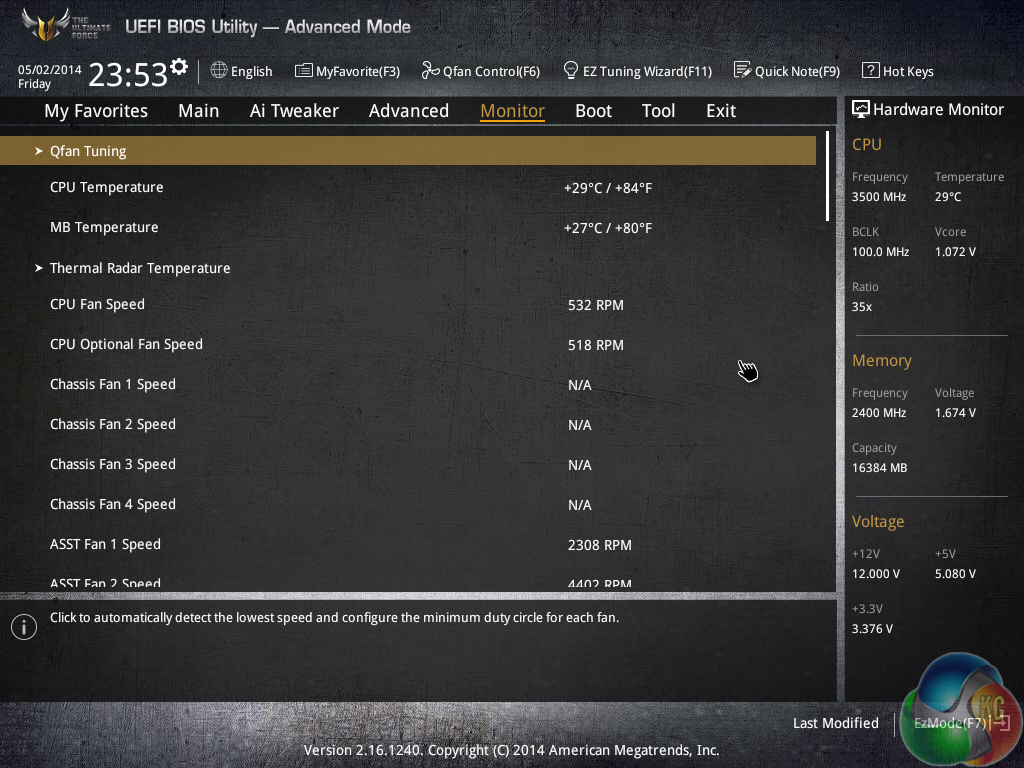Viewport: 1024px width, 768px height.
Task: Click the Qfan Control fan icon
Action: [430, 71]
